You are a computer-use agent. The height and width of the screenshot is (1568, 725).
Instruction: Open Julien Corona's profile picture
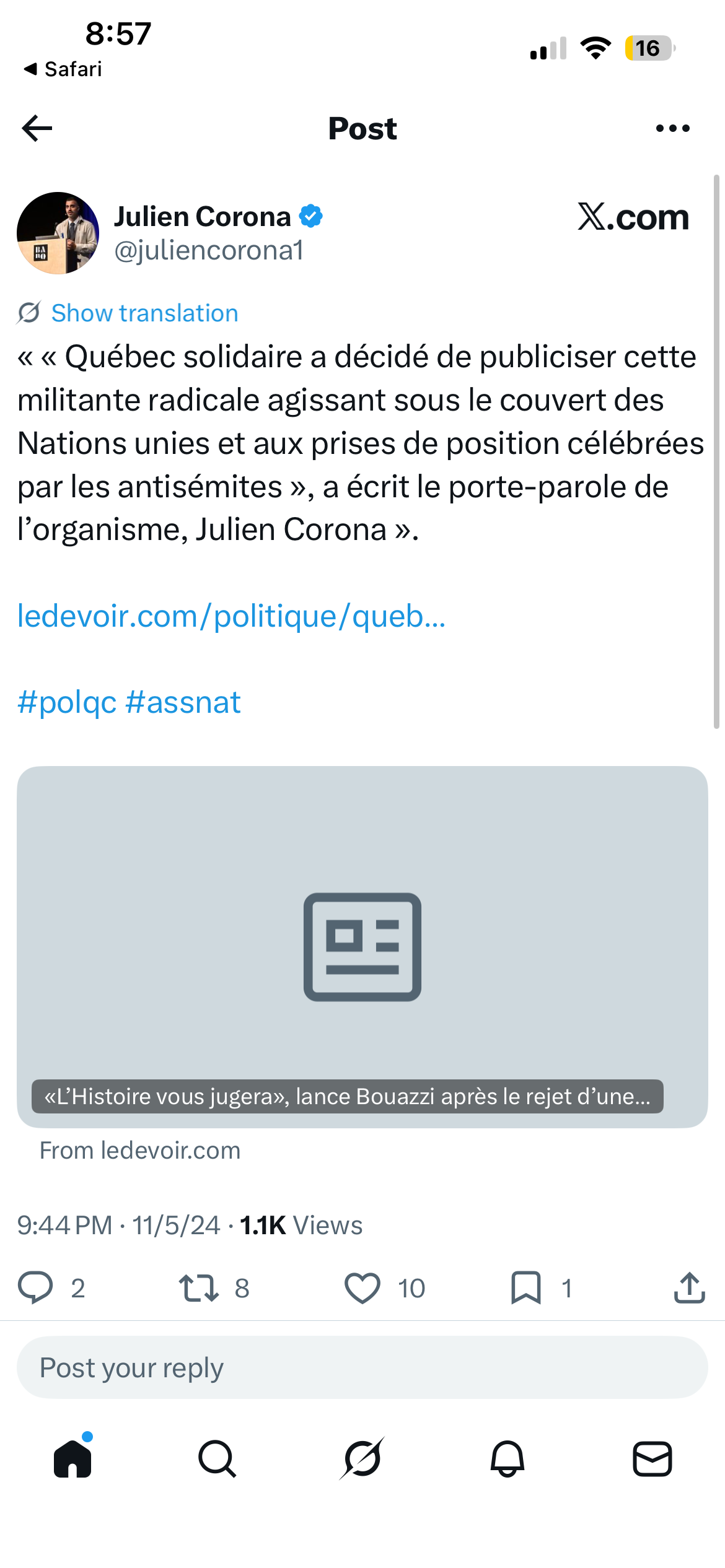pos(58,233)
